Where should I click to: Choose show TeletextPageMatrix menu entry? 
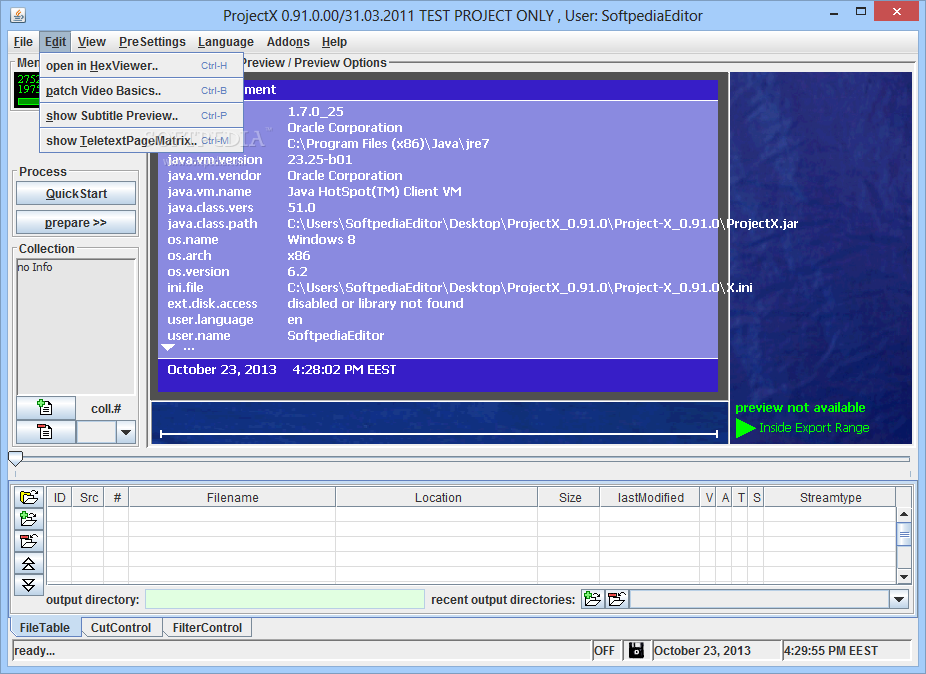point(142,141)
